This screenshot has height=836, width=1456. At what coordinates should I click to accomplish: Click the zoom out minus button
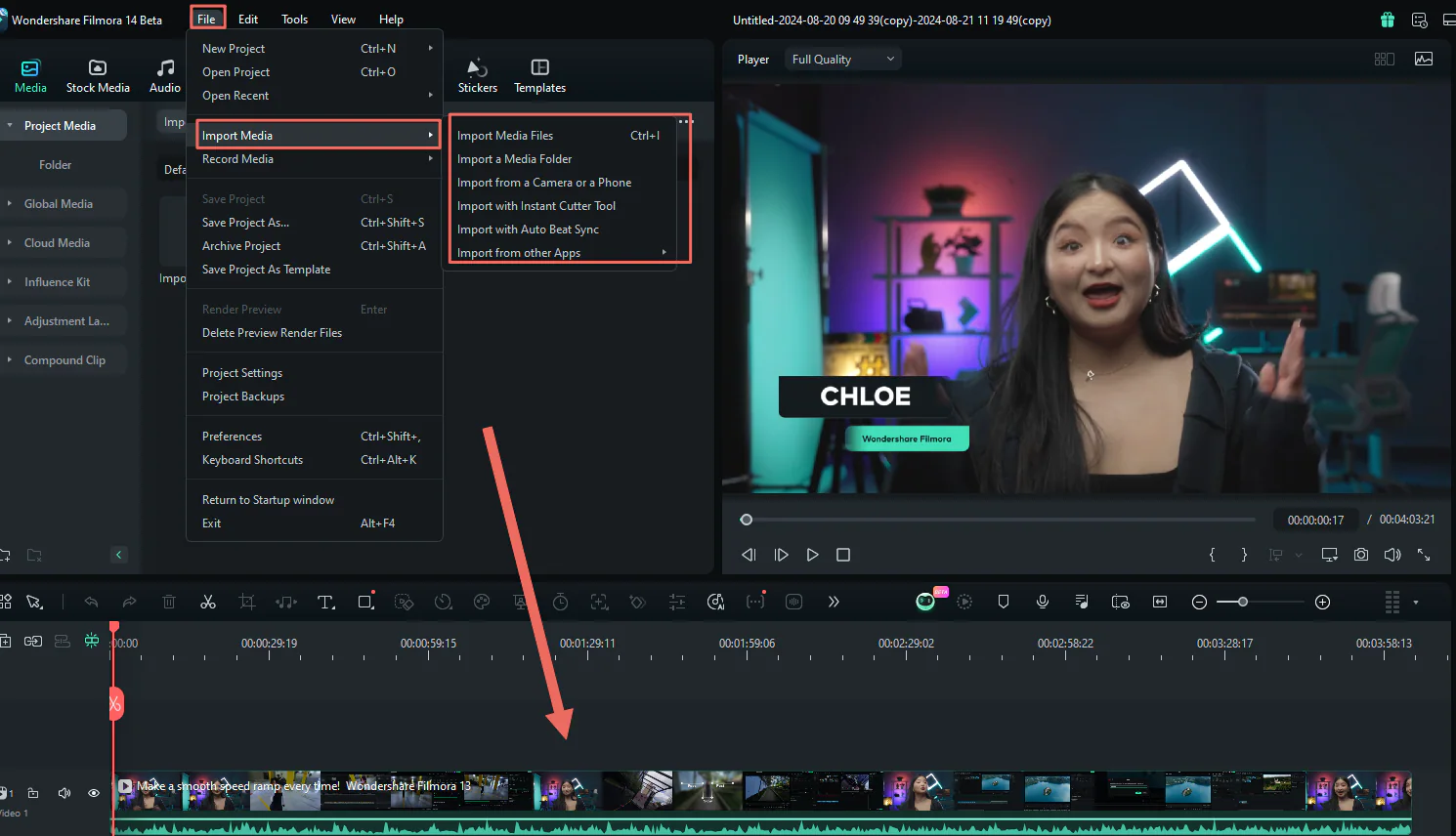(1199, 603)
